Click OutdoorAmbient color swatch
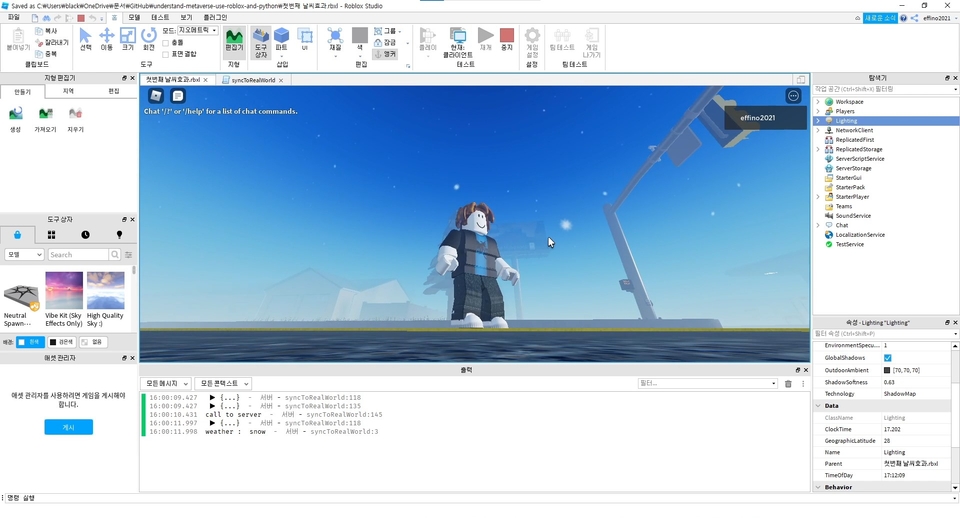This screenshot has width=960, height=518. coord(887,370)
